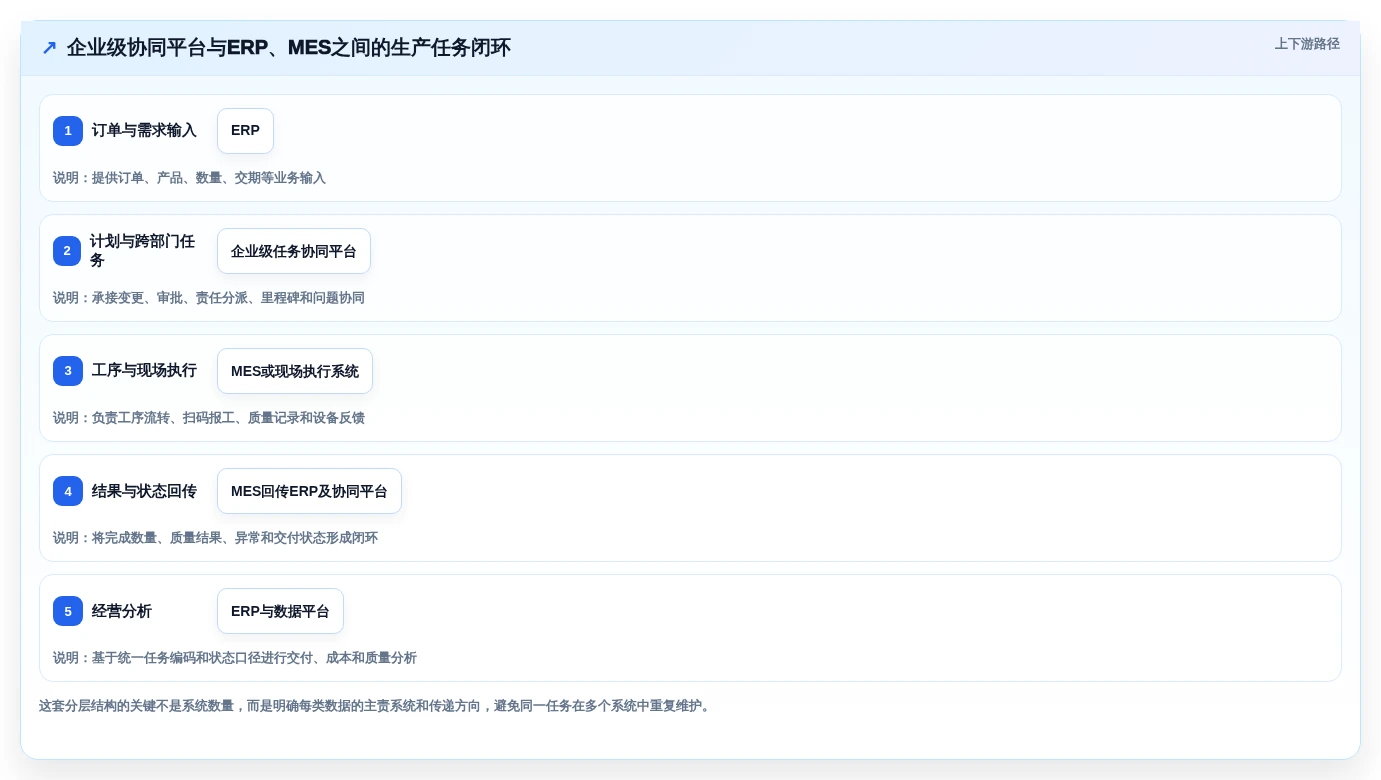Click the step number 4 badge
Screen dimensions: 1381x780
68,491
